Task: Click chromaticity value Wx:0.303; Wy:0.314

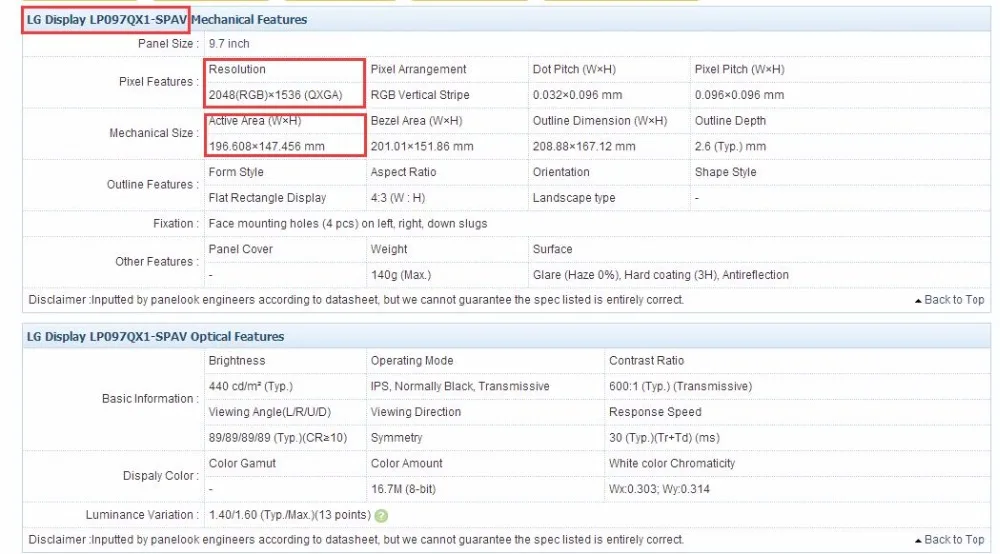Action: 659,489
